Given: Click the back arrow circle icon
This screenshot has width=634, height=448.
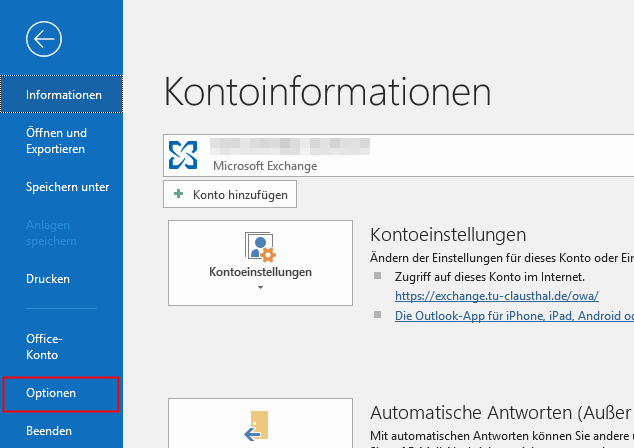Looking at the screenshot, I should [x=45, y=39].
